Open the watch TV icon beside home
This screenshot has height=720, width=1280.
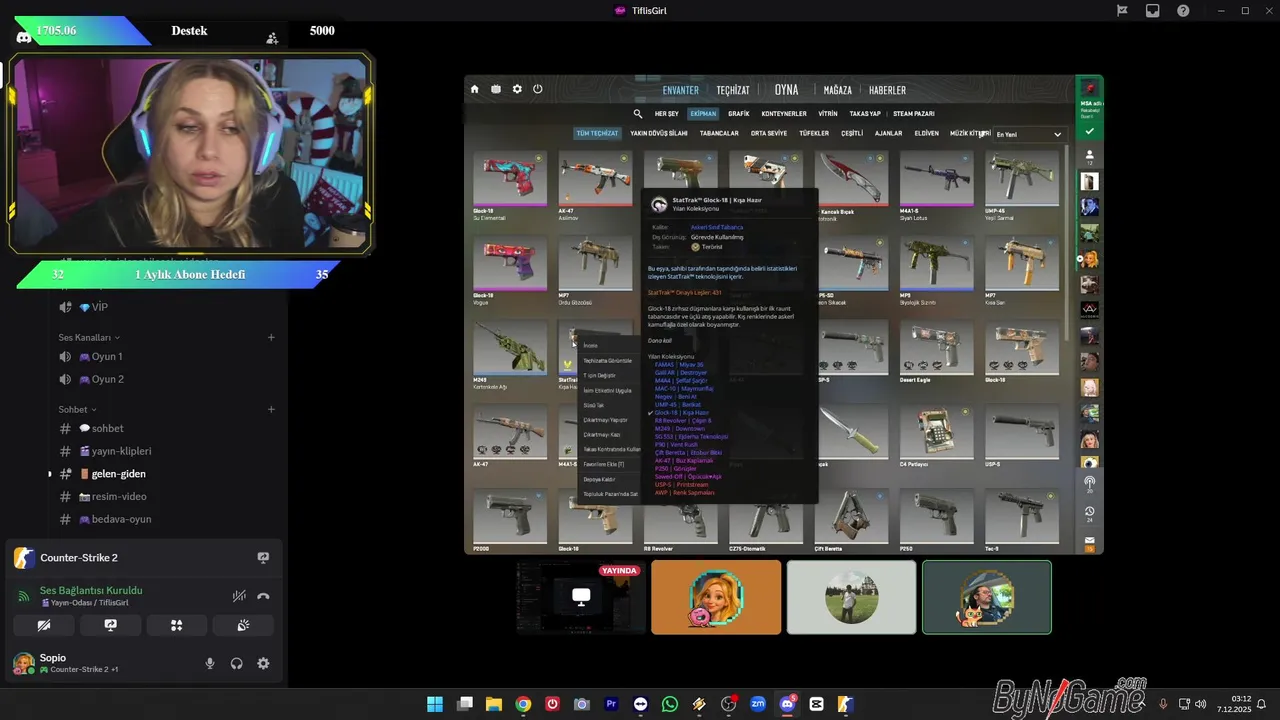point(496,89)
